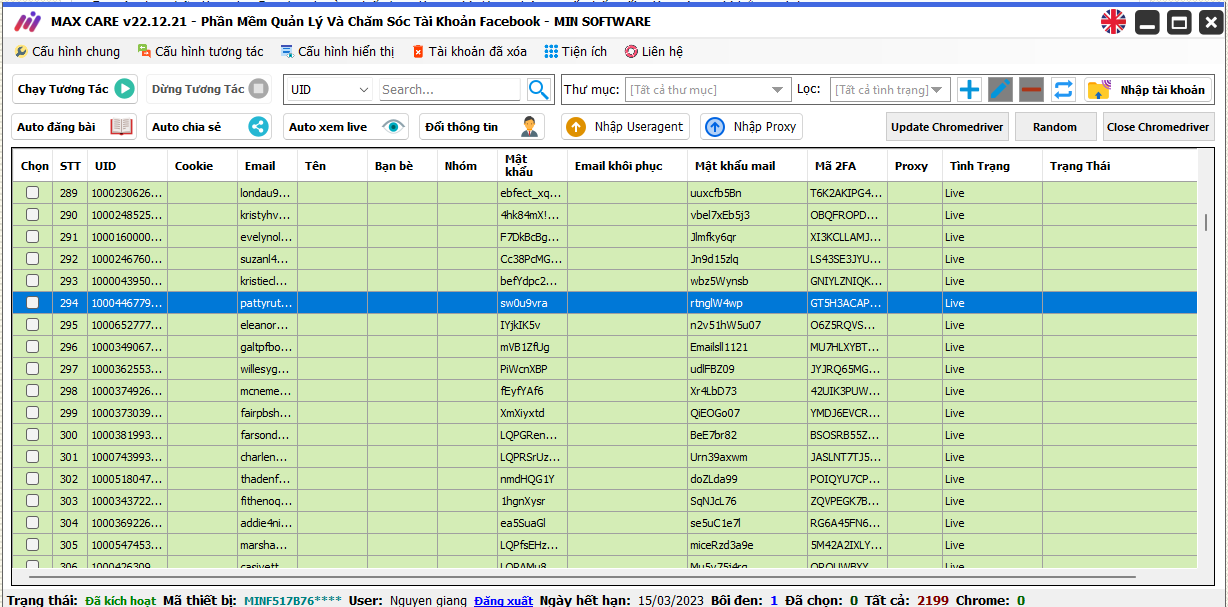
Task: Tick the checkbox for row 289
Action: point(33,193)
